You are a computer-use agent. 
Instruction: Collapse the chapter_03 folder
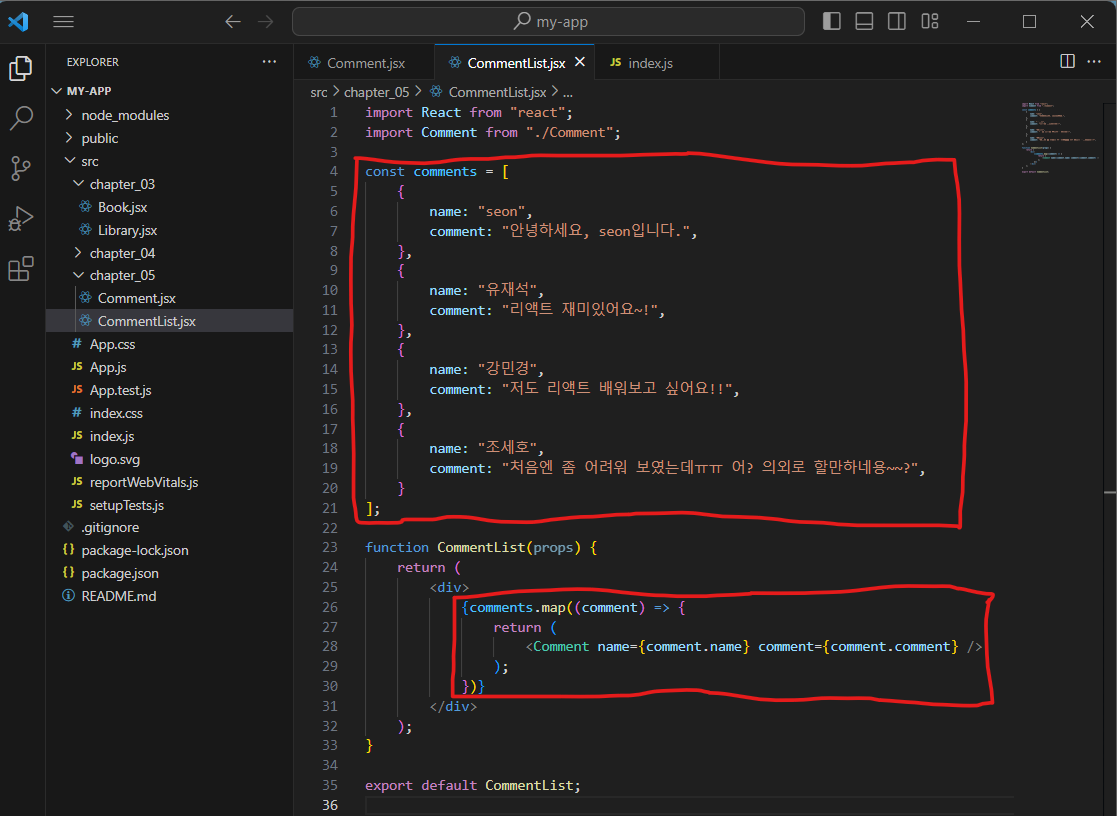pos(121,184)
